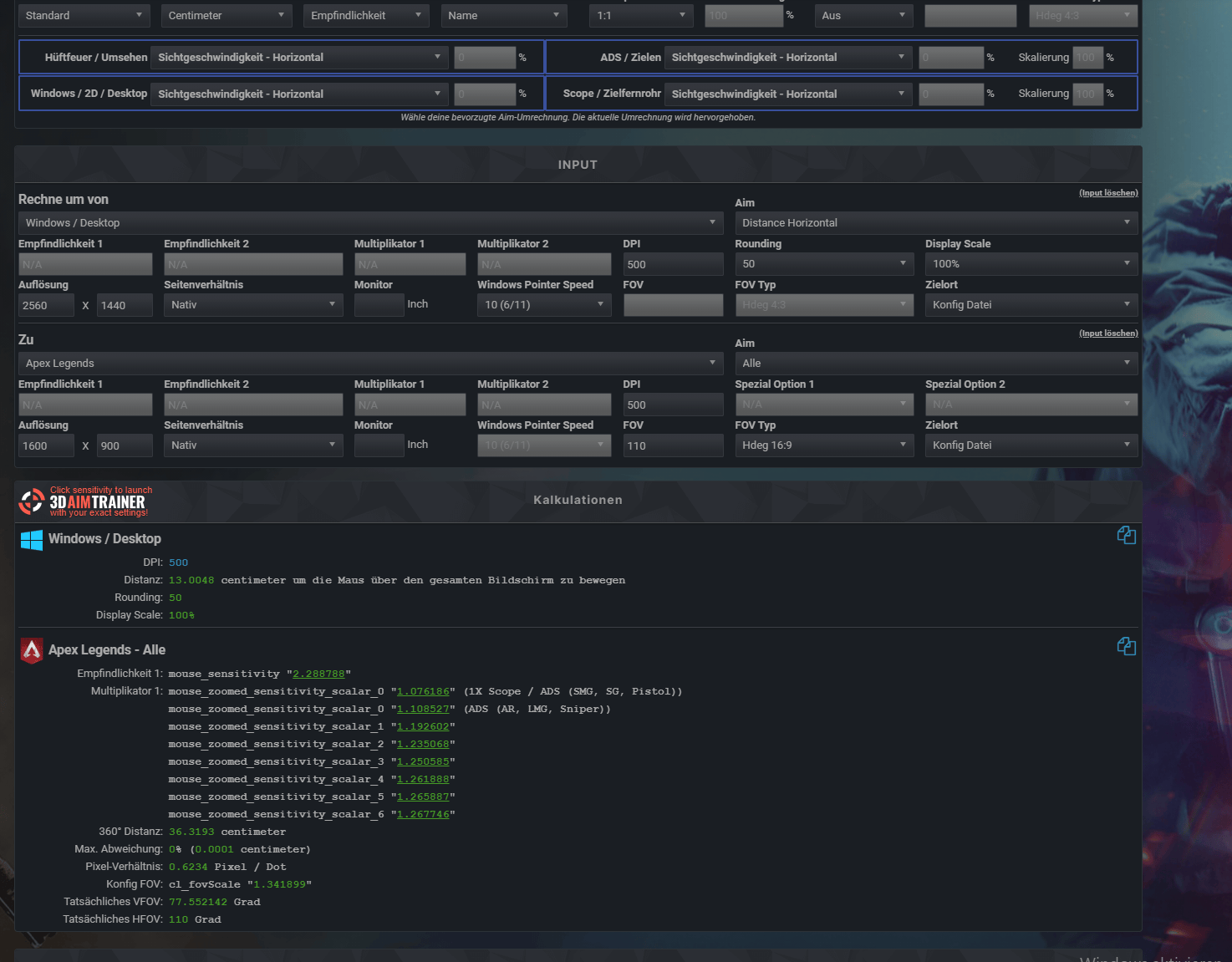Viewport: 1232px width, 962px height.
Task: Click the scalar_1 value 1.192602
Action: pyautogui.click(x=423, y=726)
